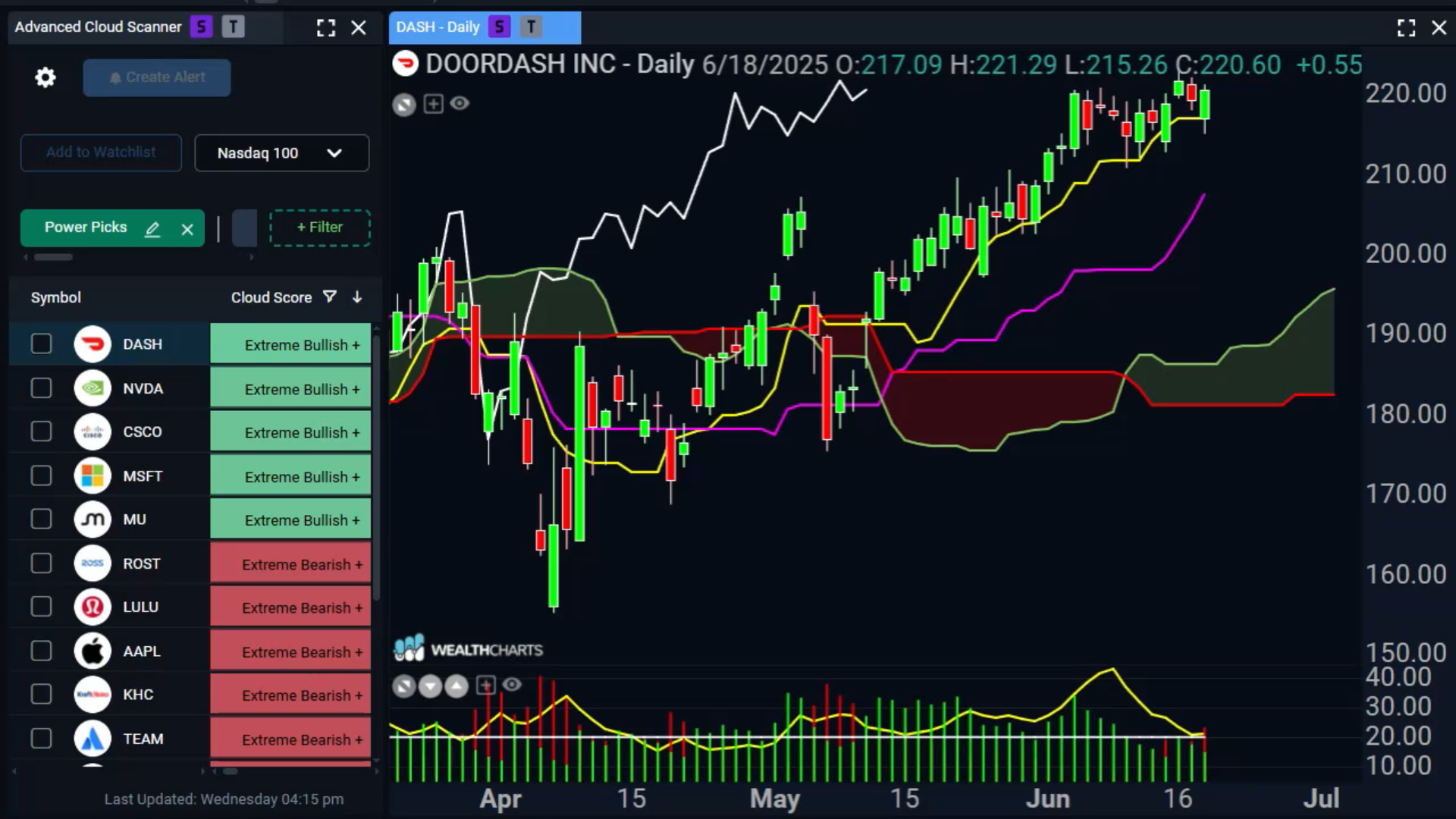The height and width of the screenshot is (819, 1456).
Task: Check the MSFT row checkbox
Action: coord(41,475)
